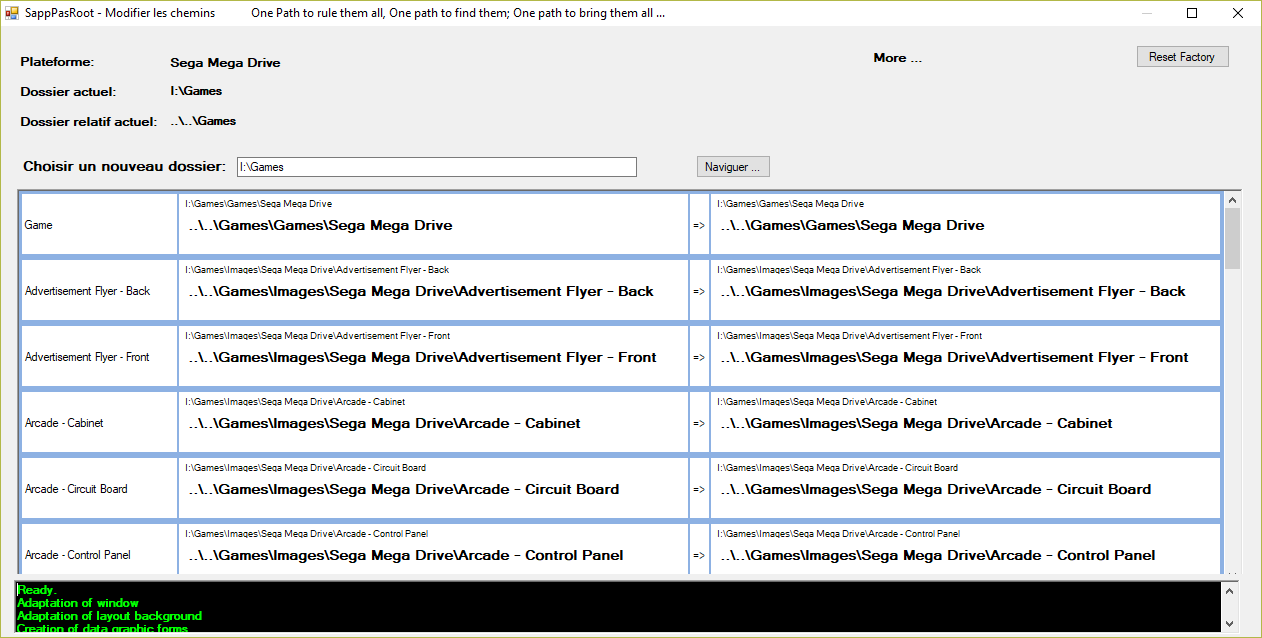Click Game row bold relative path before the arrow
Image resolution: width=1262 pixels, height=638 pixels.
(320, 226)
